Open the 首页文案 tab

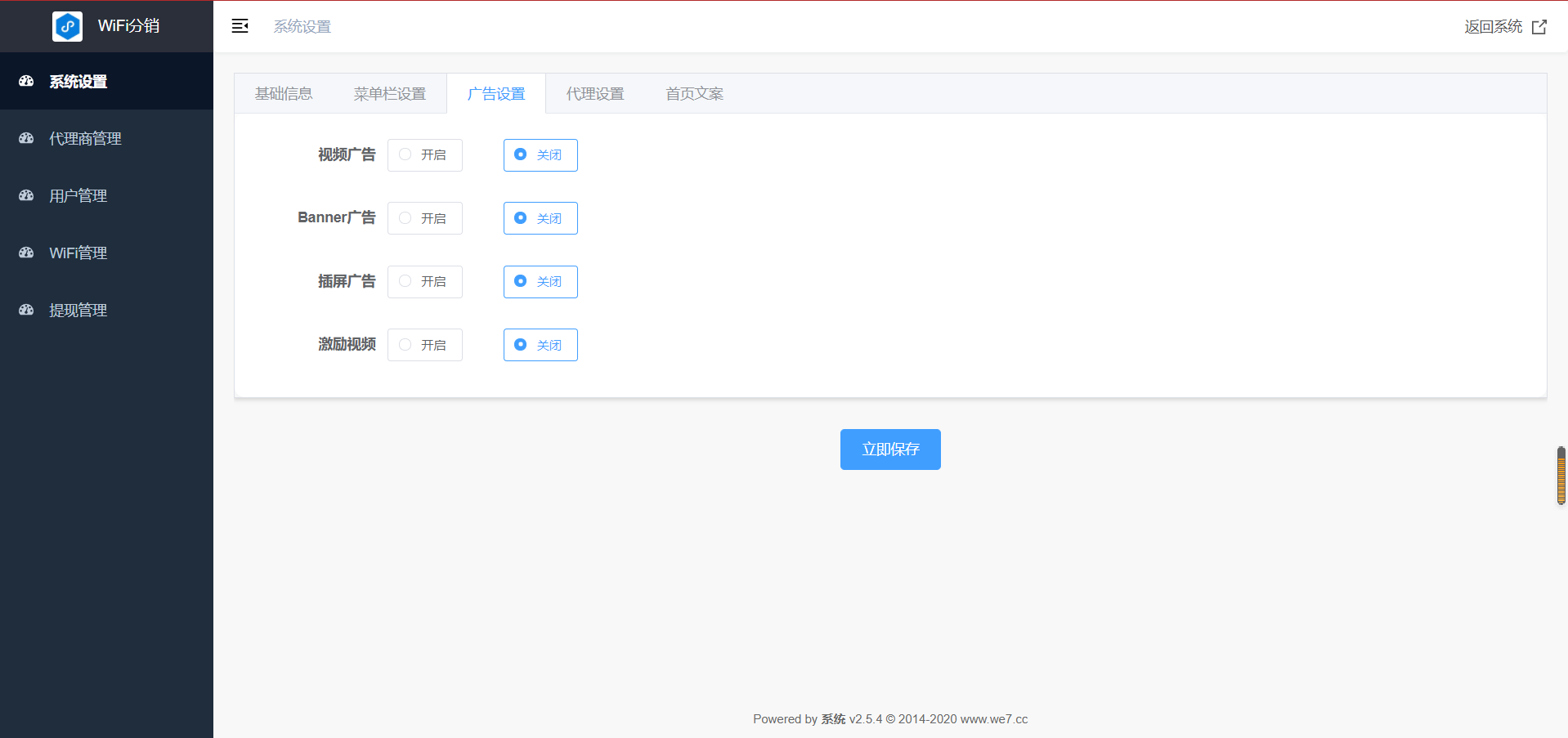[x=694, y=94]
